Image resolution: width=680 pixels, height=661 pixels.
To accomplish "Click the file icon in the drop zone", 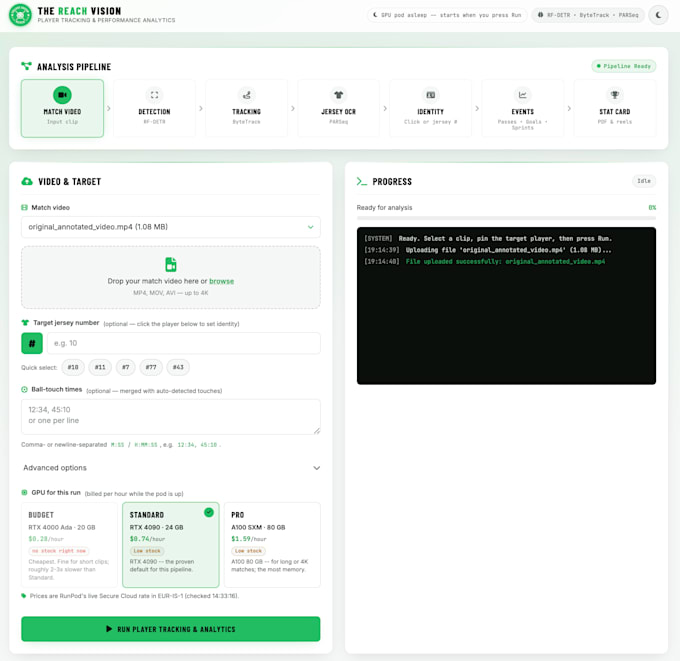I will click(171, 264).
